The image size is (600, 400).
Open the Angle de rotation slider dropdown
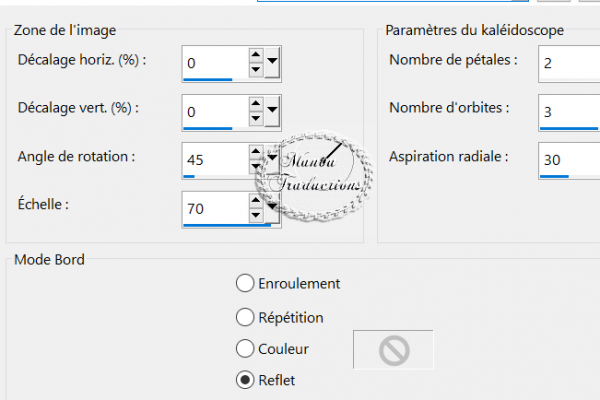click(272, 158)
